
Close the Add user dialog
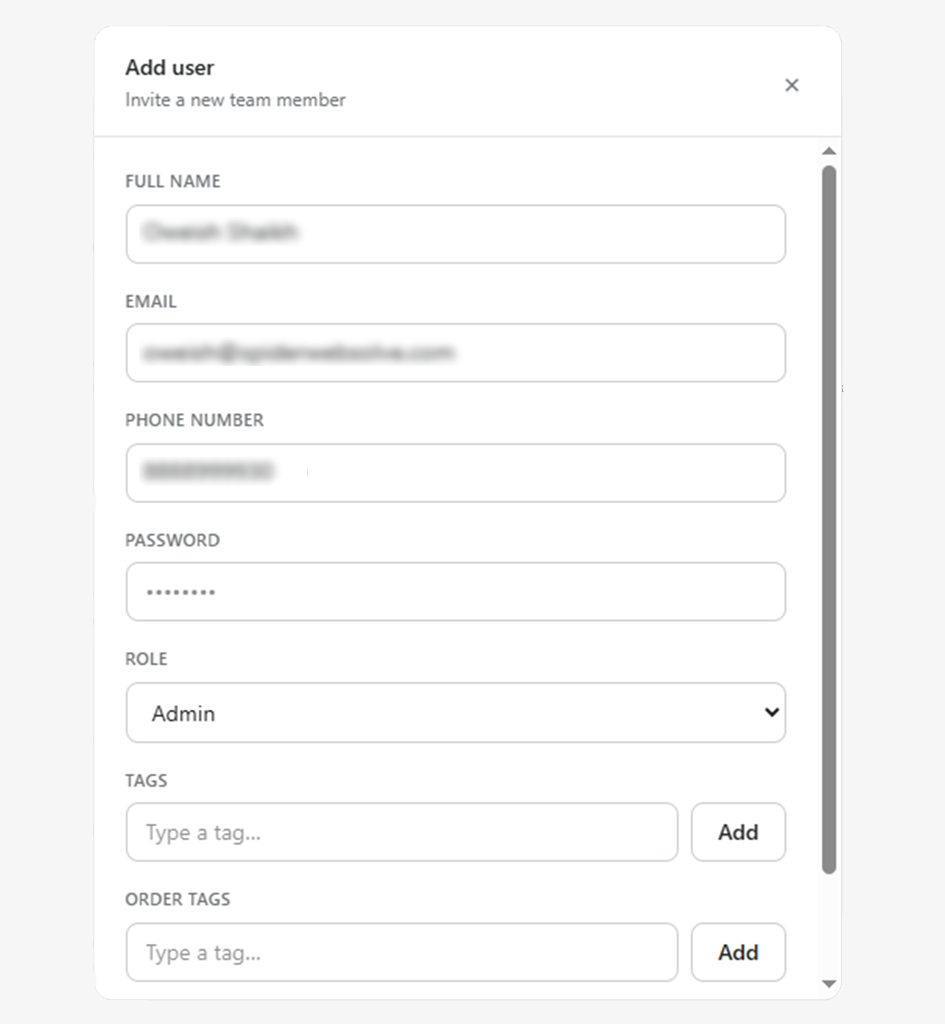tap(792, 85)
